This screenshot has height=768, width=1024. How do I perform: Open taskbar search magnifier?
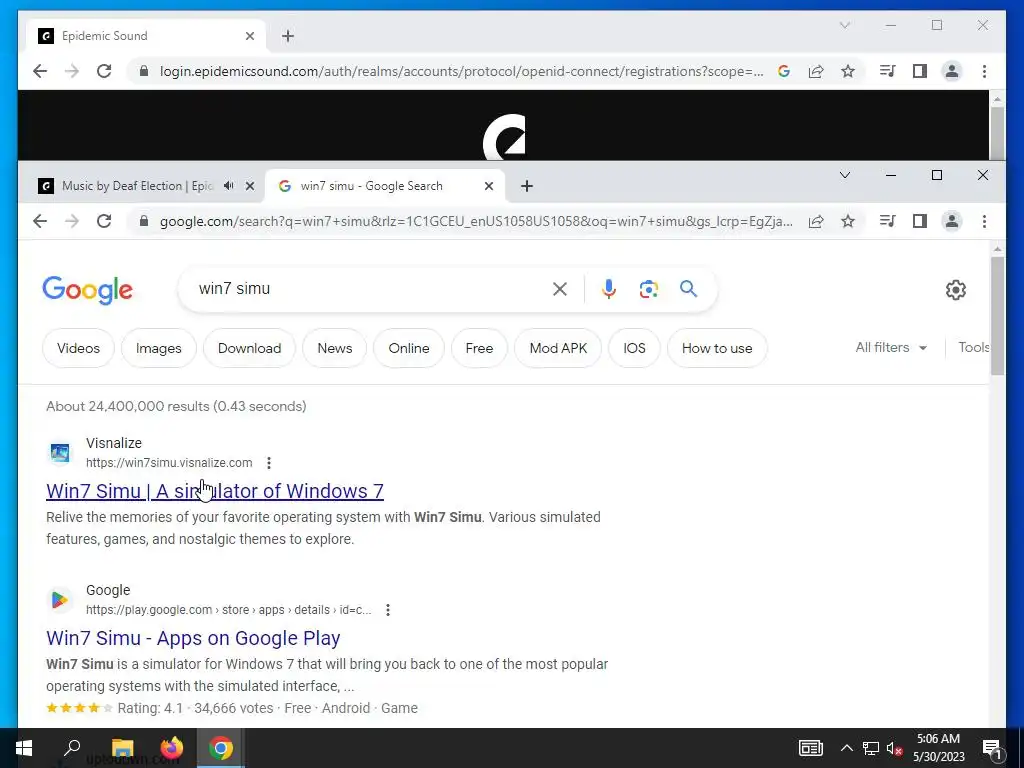tap(72, 748)
